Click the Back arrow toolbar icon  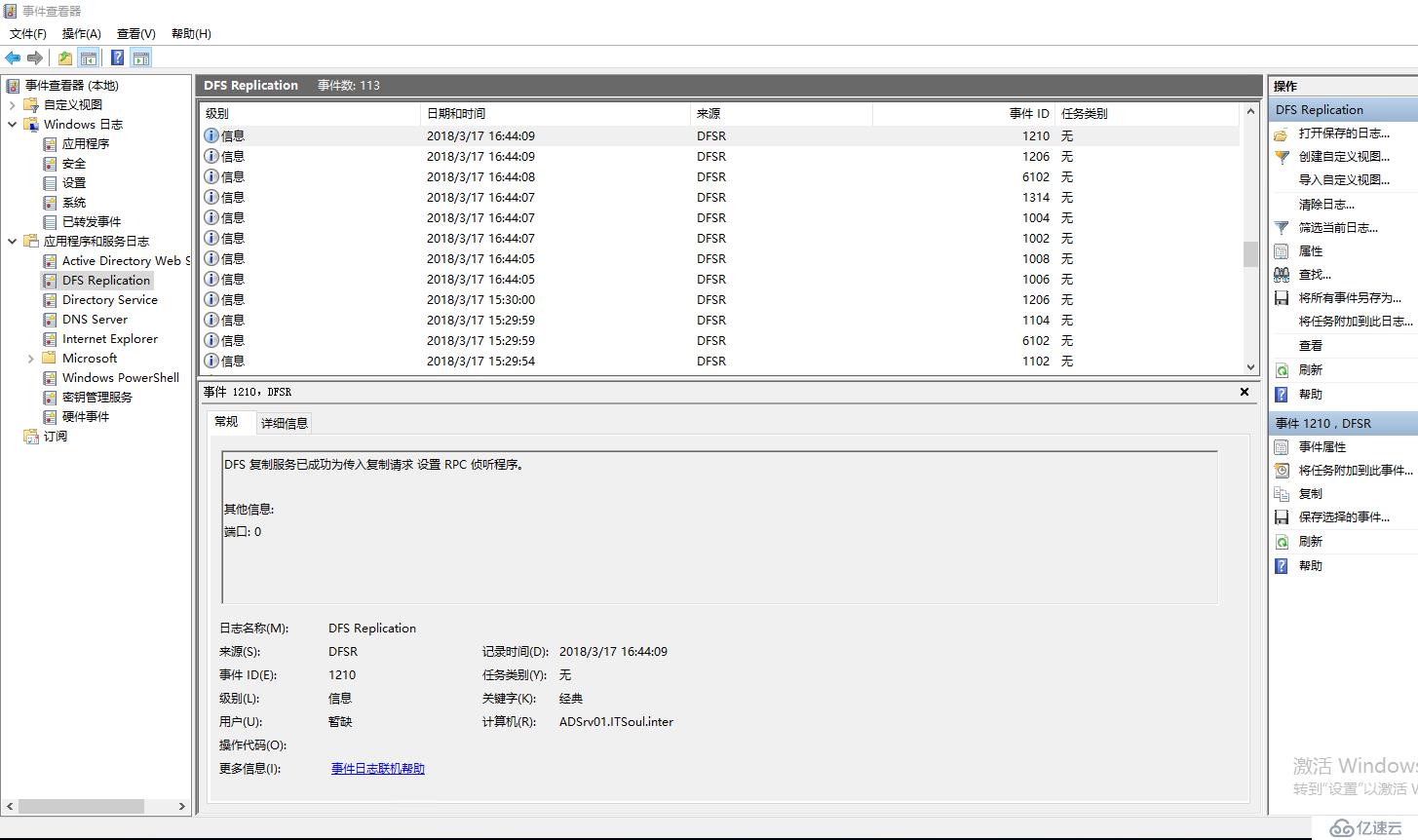[x=13, y=58]
